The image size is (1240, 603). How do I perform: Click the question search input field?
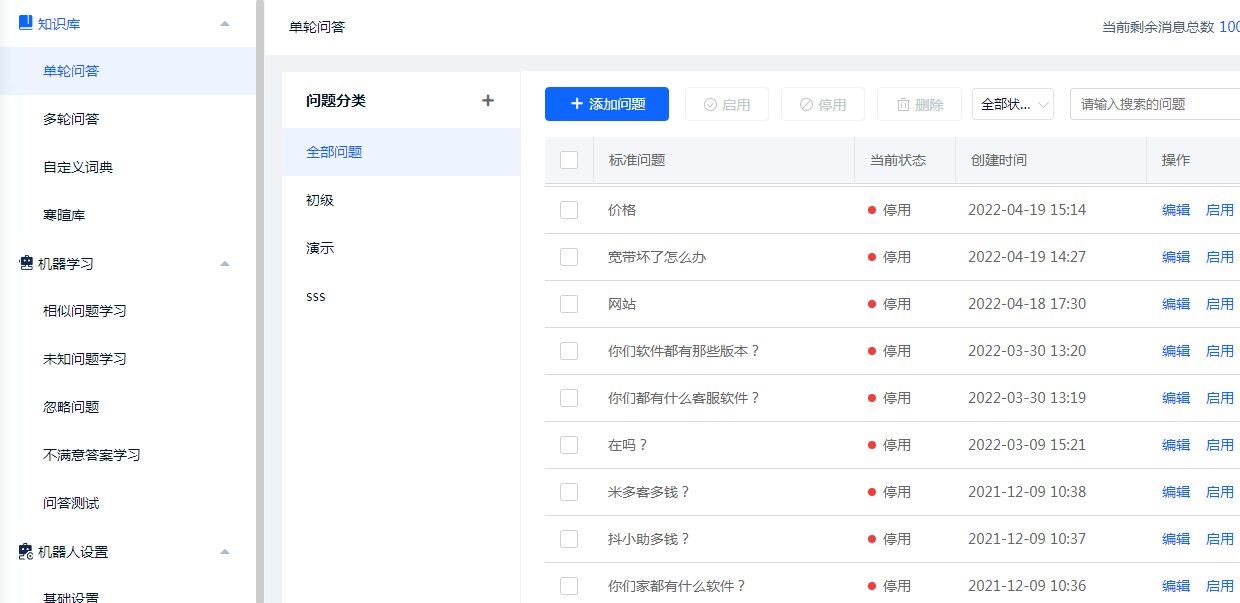pos(1150,104)
